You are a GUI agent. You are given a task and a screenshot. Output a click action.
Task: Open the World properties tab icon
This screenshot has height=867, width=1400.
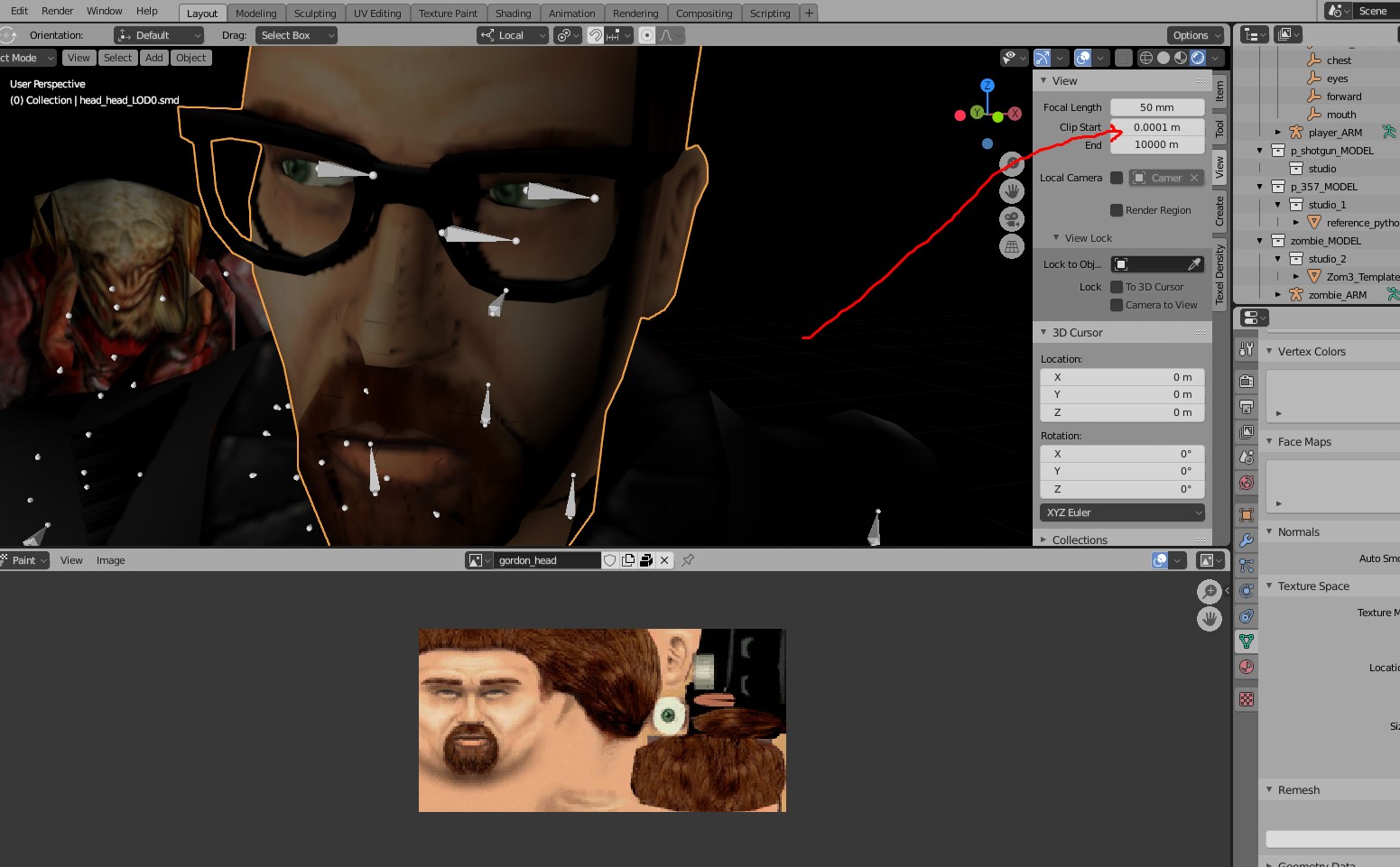(1247, 483)
